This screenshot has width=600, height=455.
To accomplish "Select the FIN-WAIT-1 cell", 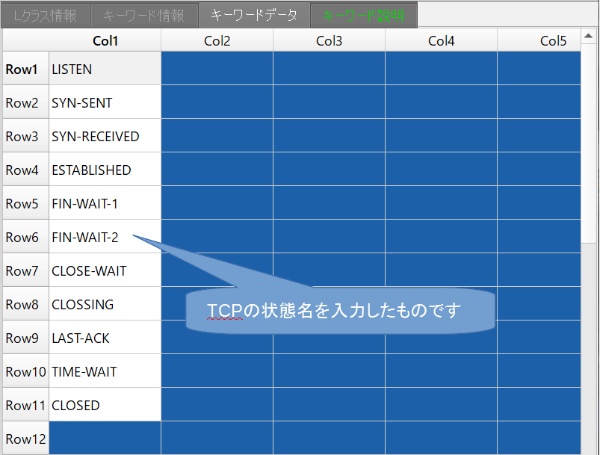I will (105, 204).
